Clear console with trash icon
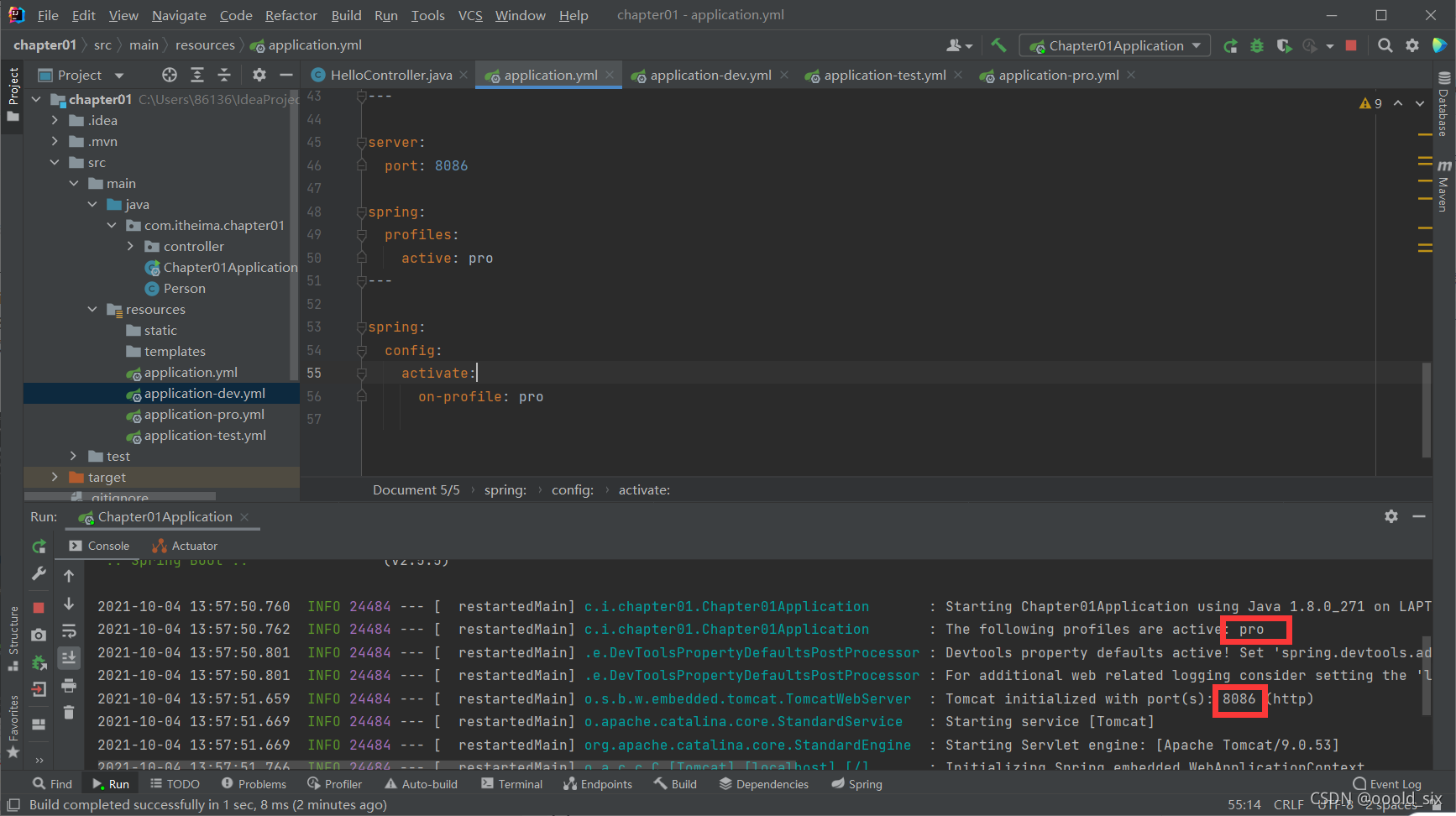The width and height of the screenshot is (1456, 816). (69, 713)
